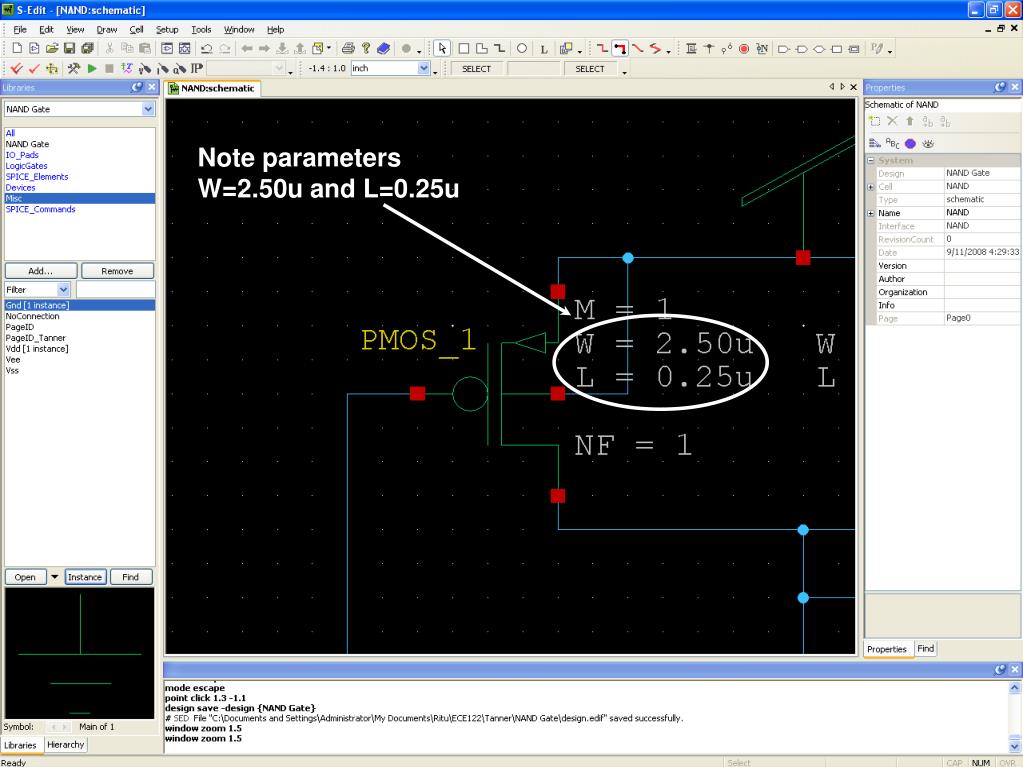
Task: Click the red solder dot tool
Action: 744,49
